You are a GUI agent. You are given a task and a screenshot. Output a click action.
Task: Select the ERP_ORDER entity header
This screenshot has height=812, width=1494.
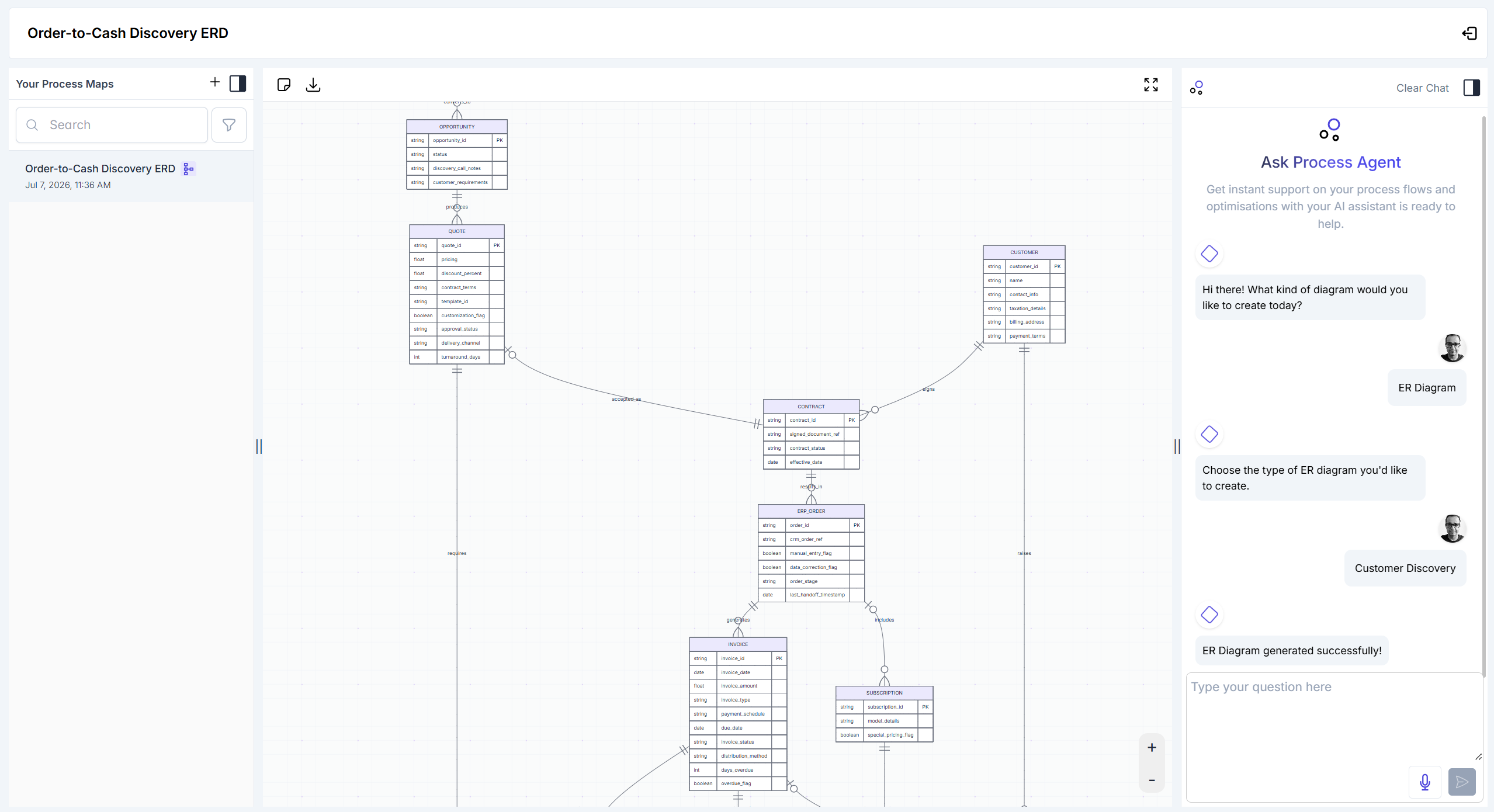pyautogui.click(x=811, y=511)
